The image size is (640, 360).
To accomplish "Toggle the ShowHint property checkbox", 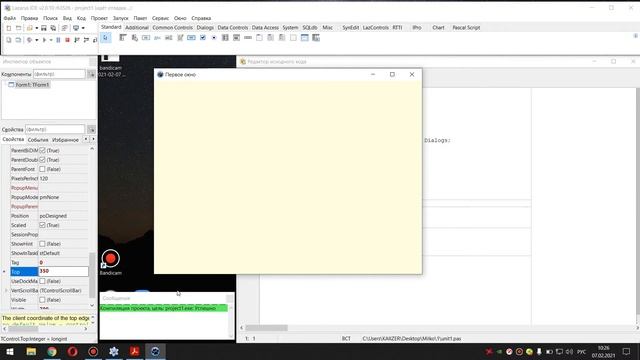I will [42, 244].
